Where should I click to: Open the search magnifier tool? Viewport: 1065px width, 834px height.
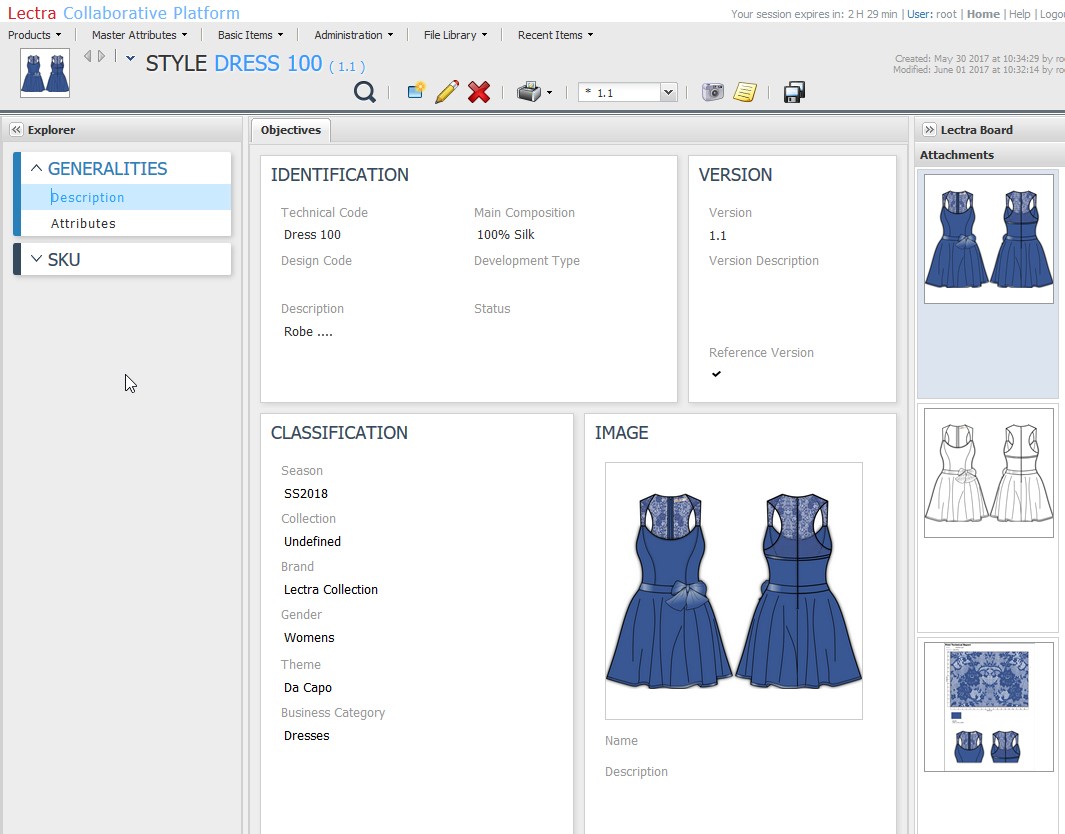(364, 91)
